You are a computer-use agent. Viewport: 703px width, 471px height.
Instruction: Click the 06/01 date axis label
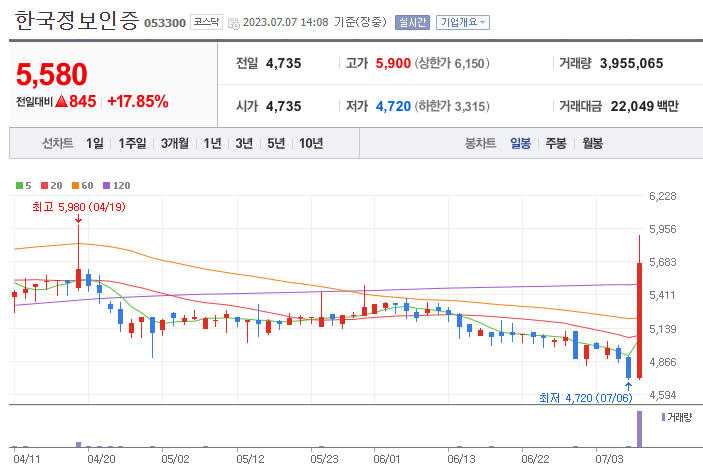click(x=386, y=459)
